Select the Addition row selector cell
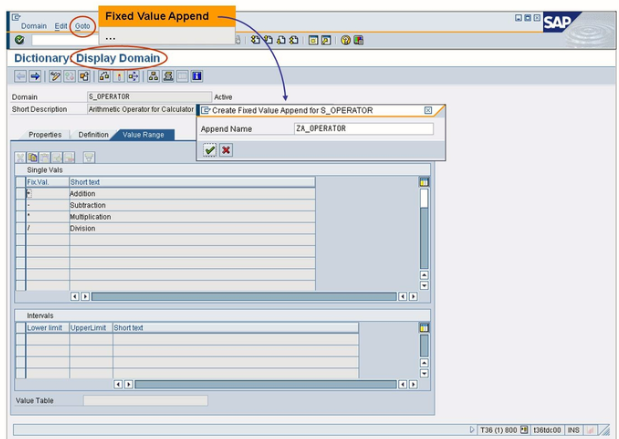 pyautogui.click(x=20, y=194)
